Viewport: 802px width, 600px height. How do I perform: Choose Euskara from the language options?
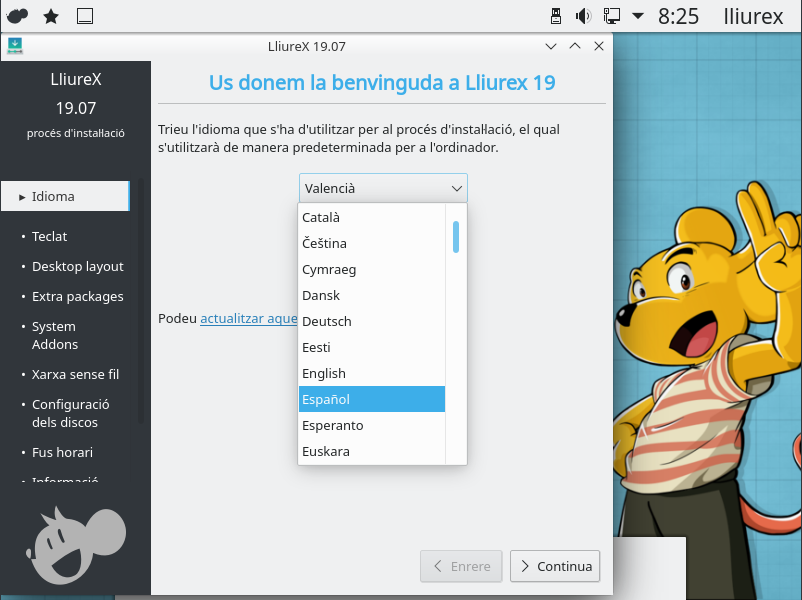point(372,451)
